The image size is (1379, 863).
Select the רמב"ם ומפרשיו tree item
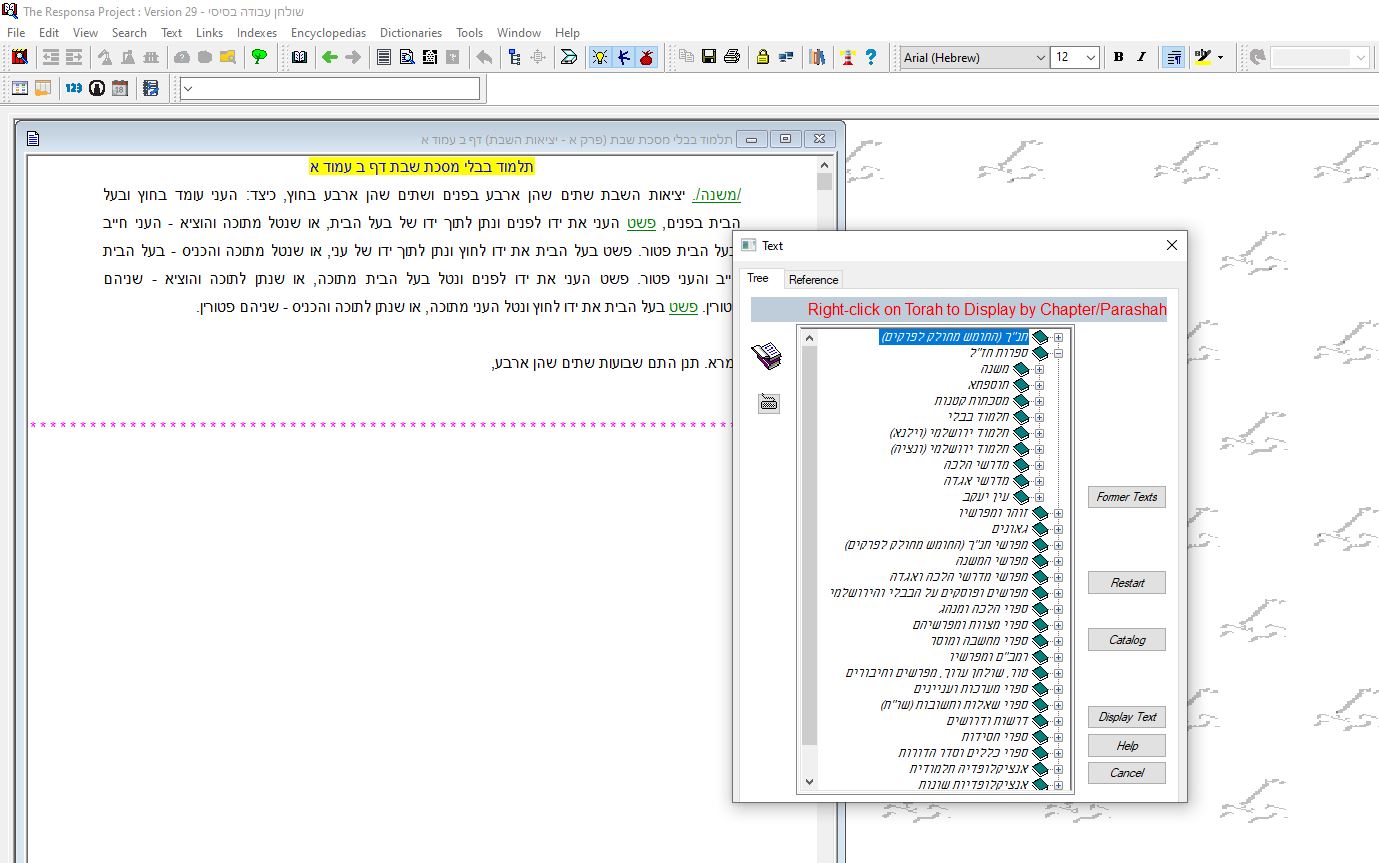coord(988,657)
